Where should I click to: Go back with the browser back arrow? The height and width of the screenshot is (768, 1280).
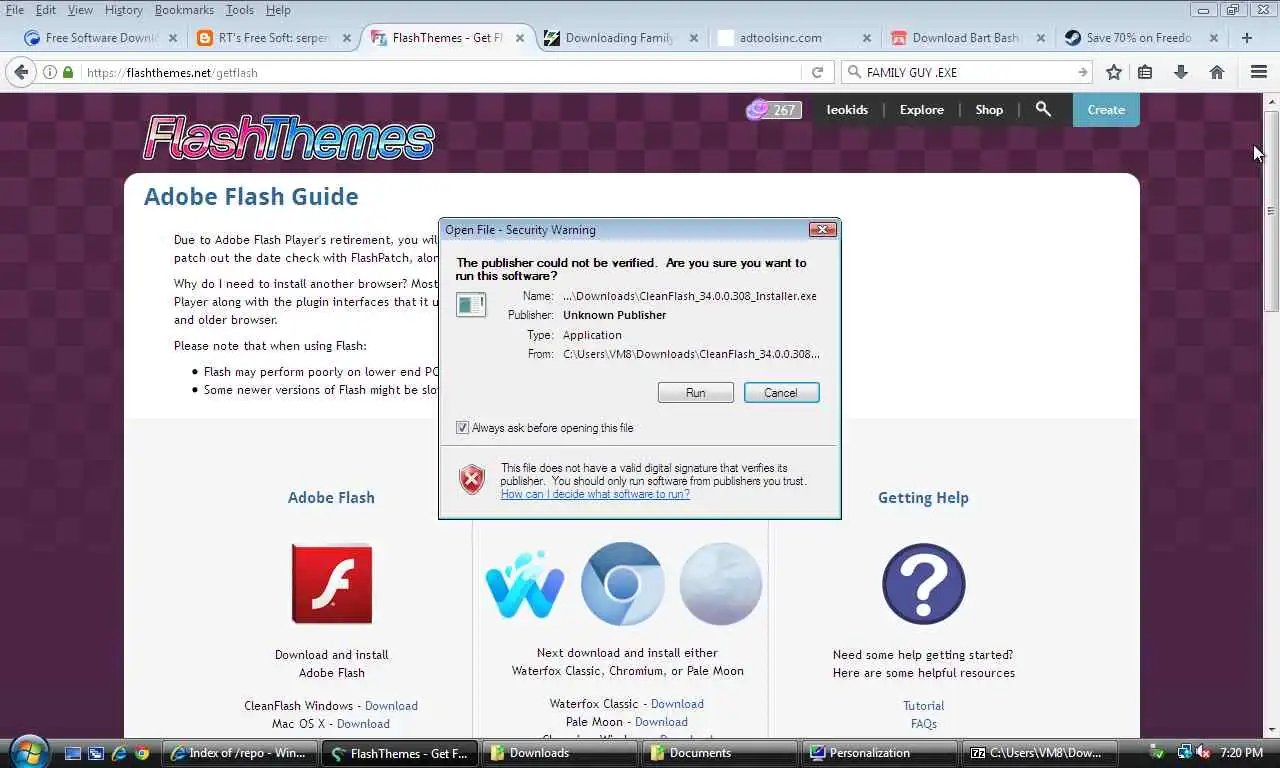click(21, 72)
